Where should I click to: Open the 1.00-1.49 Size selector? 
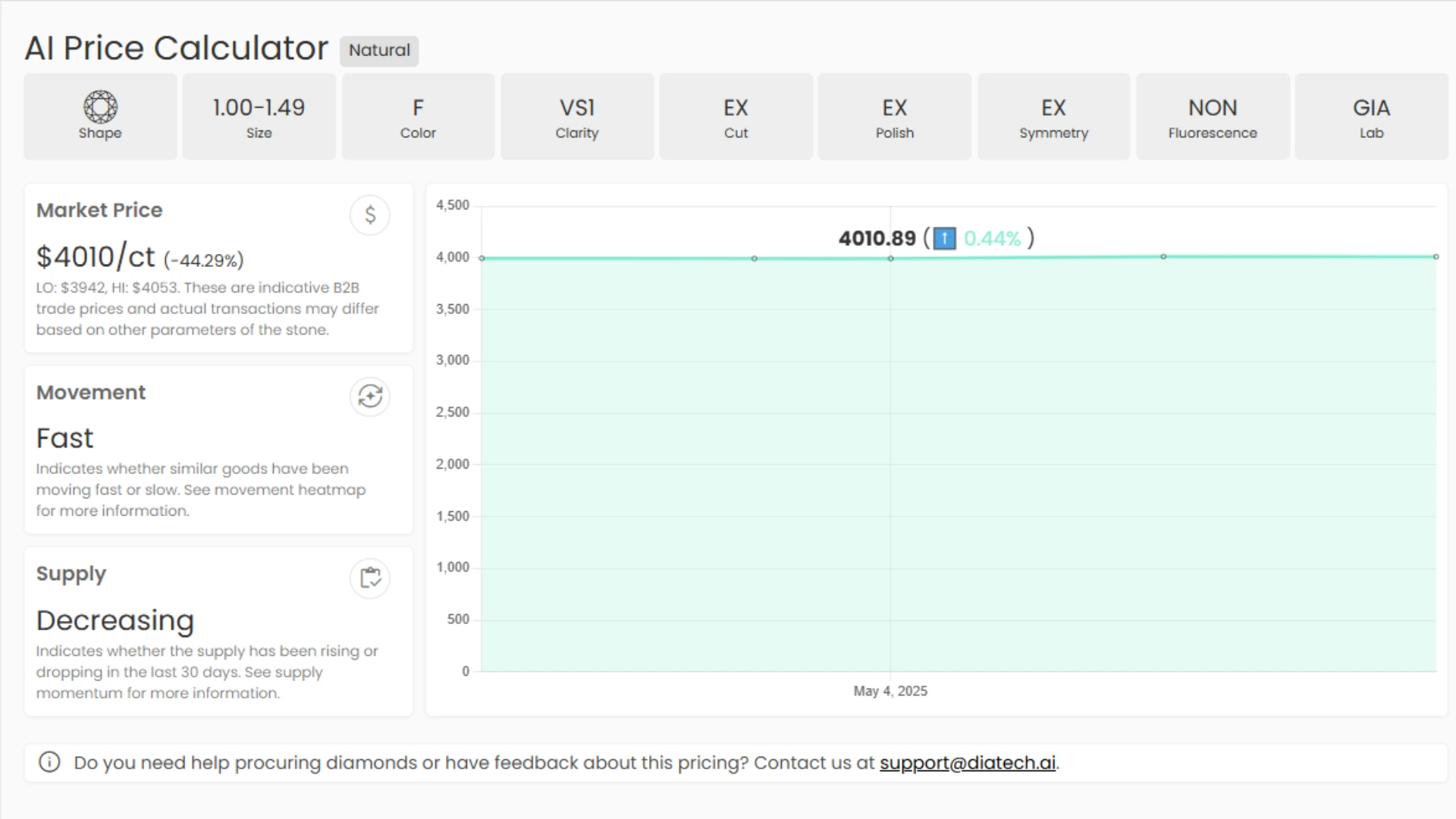point(259,117)
